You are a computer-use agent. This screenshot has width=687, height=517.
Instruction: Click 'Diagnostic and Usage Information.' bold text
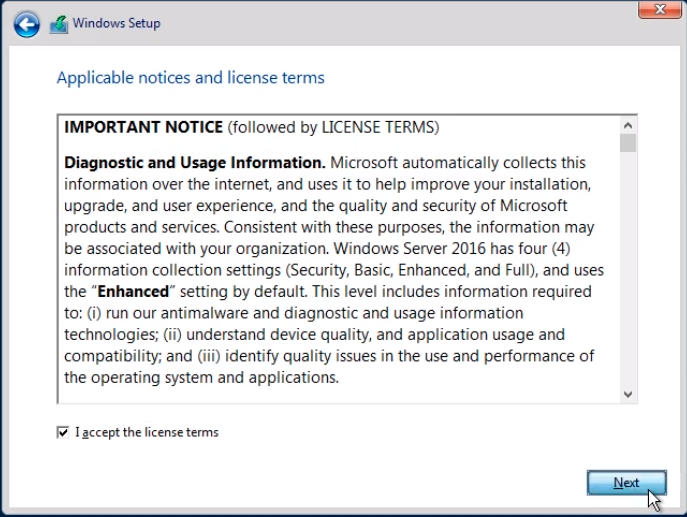(x=195, y=163)
